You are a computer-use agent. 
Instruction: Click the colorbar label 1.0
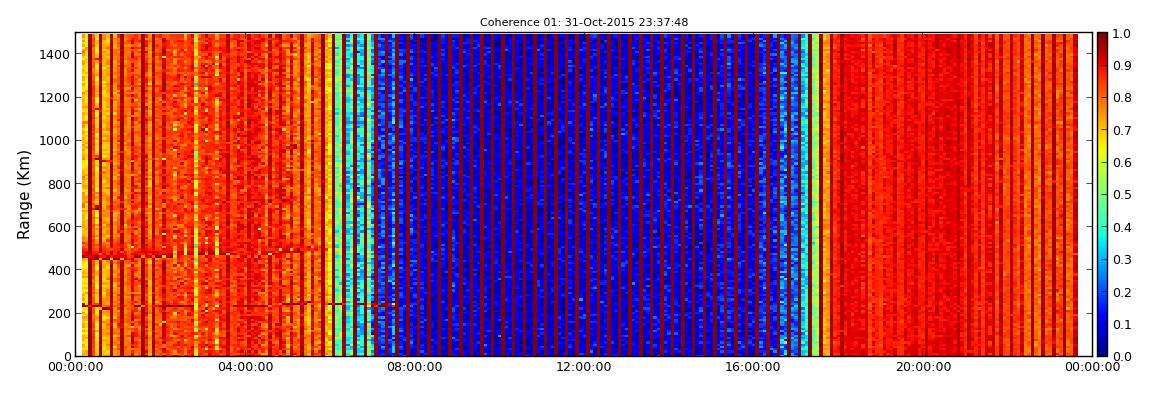1122,33
